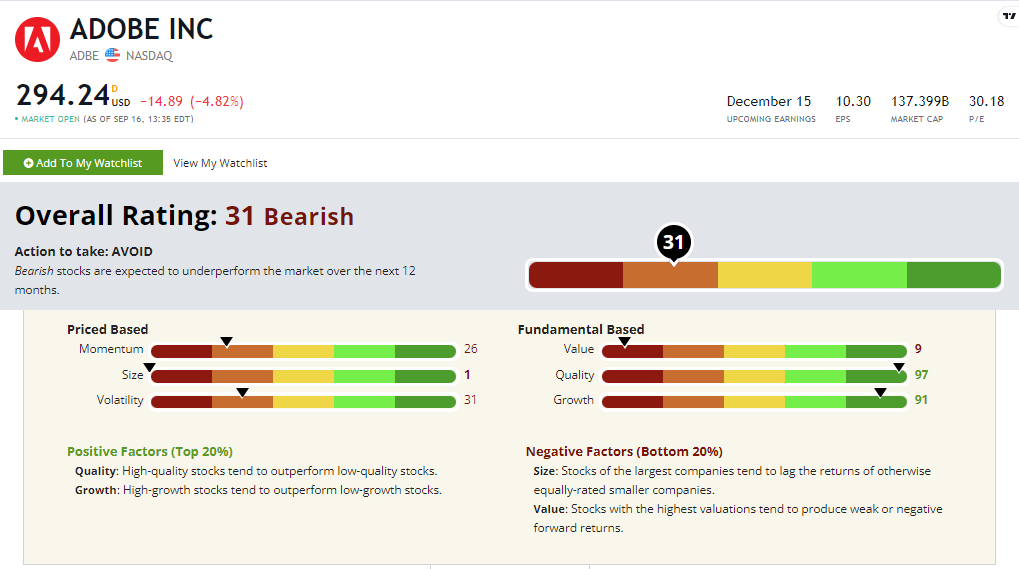The height and width of the screenshot is (569, 1019).
Task: Click the 10.30 EPS value
Action: pyautogui.click(x=853, y=101)
